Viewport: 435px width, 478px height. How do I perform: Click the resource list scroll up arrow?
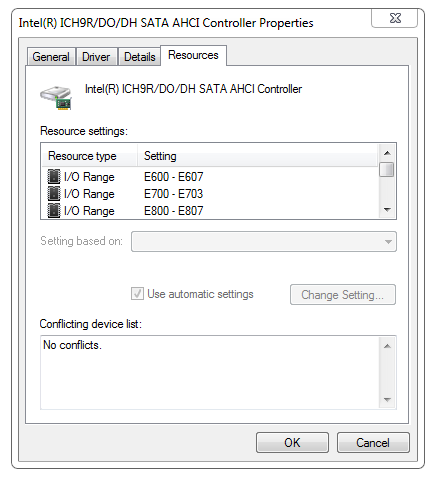387,153
